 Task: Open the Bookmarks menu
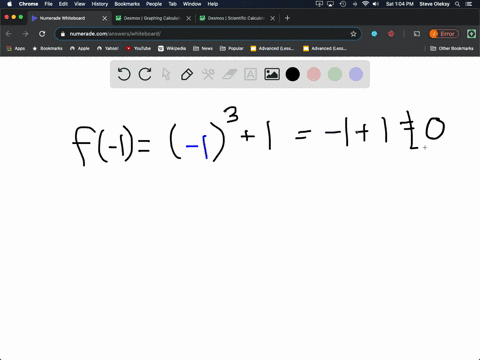[127, 4]
